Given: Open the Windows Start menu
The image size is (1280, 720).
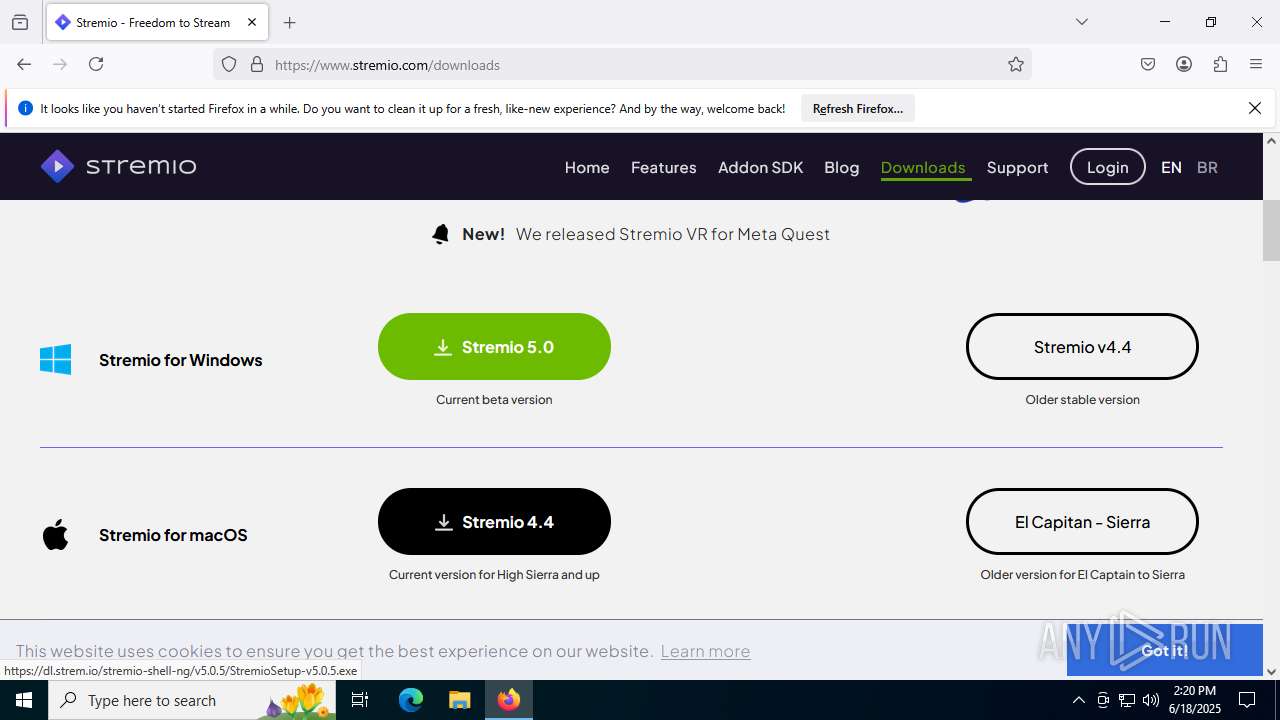Looking at the screenshot, I should coord(24,700).
